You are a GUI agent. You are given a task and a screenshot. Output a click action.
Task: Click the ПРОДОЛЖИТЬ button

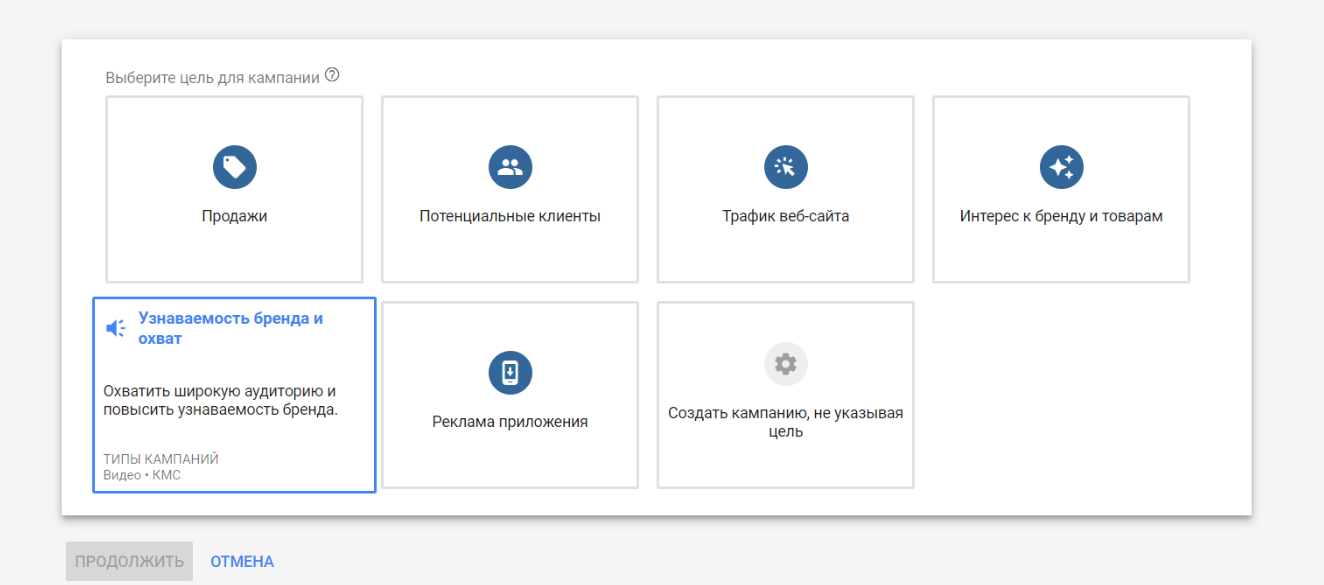(129, 561)
